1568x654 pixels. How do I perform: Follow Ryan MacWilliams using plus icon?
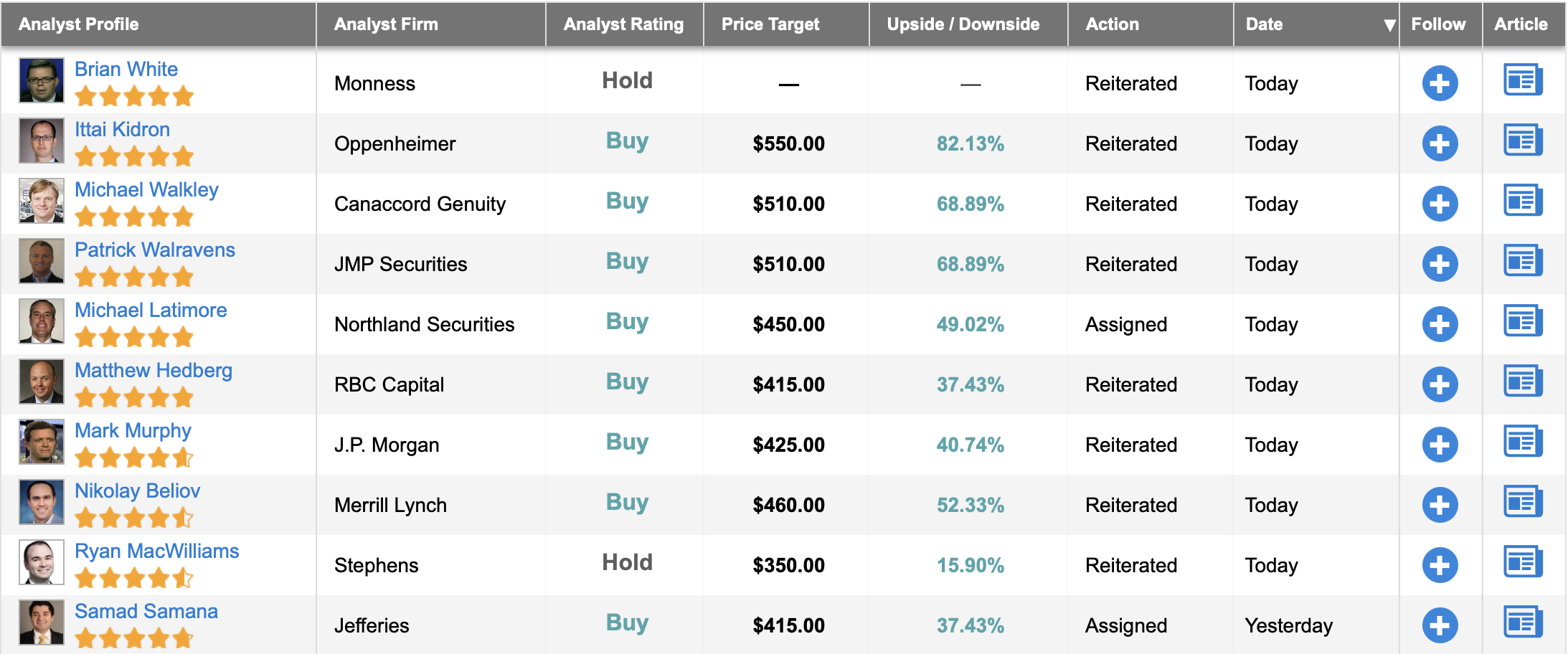point(1440,565)
